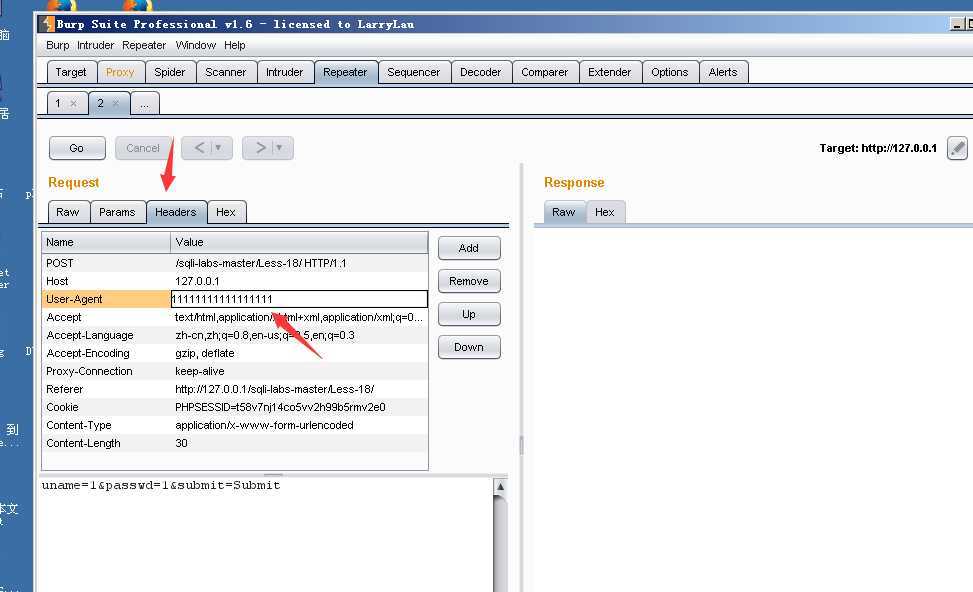Click Remove to delete selected header
973x592 pixels.
tap(469, 281)
